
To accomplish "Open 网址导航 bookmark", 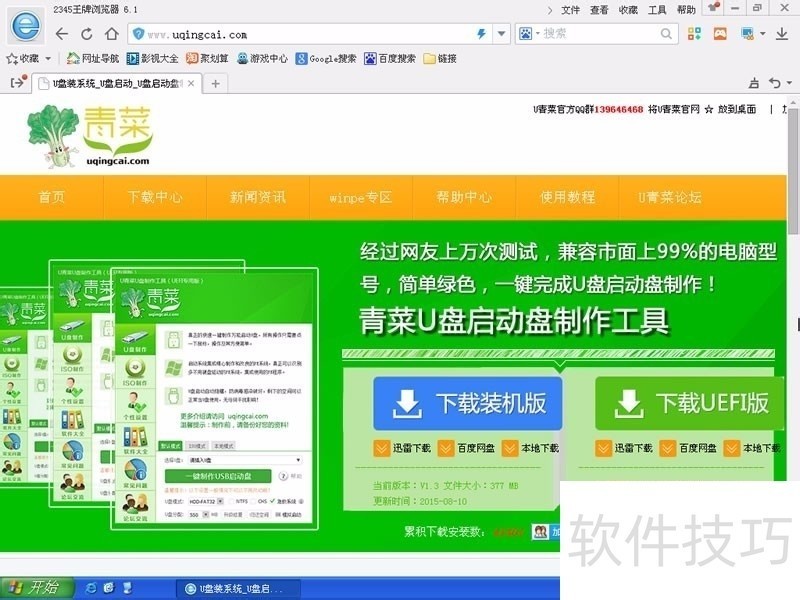I will pos(93,59).
